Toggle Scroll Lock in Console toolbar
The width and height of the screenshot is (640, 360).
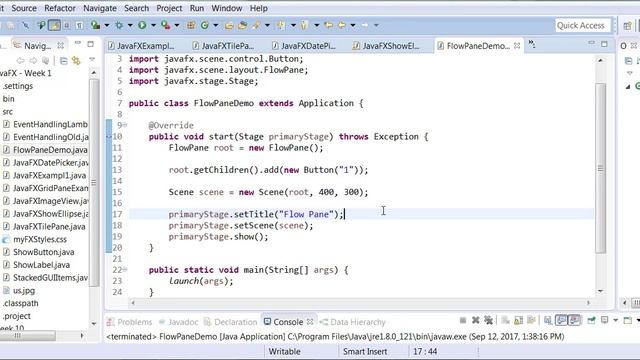(518, 320)
